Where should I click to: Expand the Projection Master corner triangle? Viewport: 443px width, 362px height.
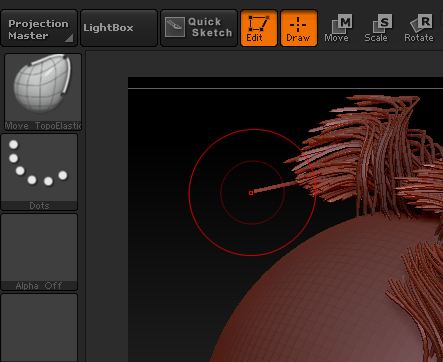[x=69, y=38]
